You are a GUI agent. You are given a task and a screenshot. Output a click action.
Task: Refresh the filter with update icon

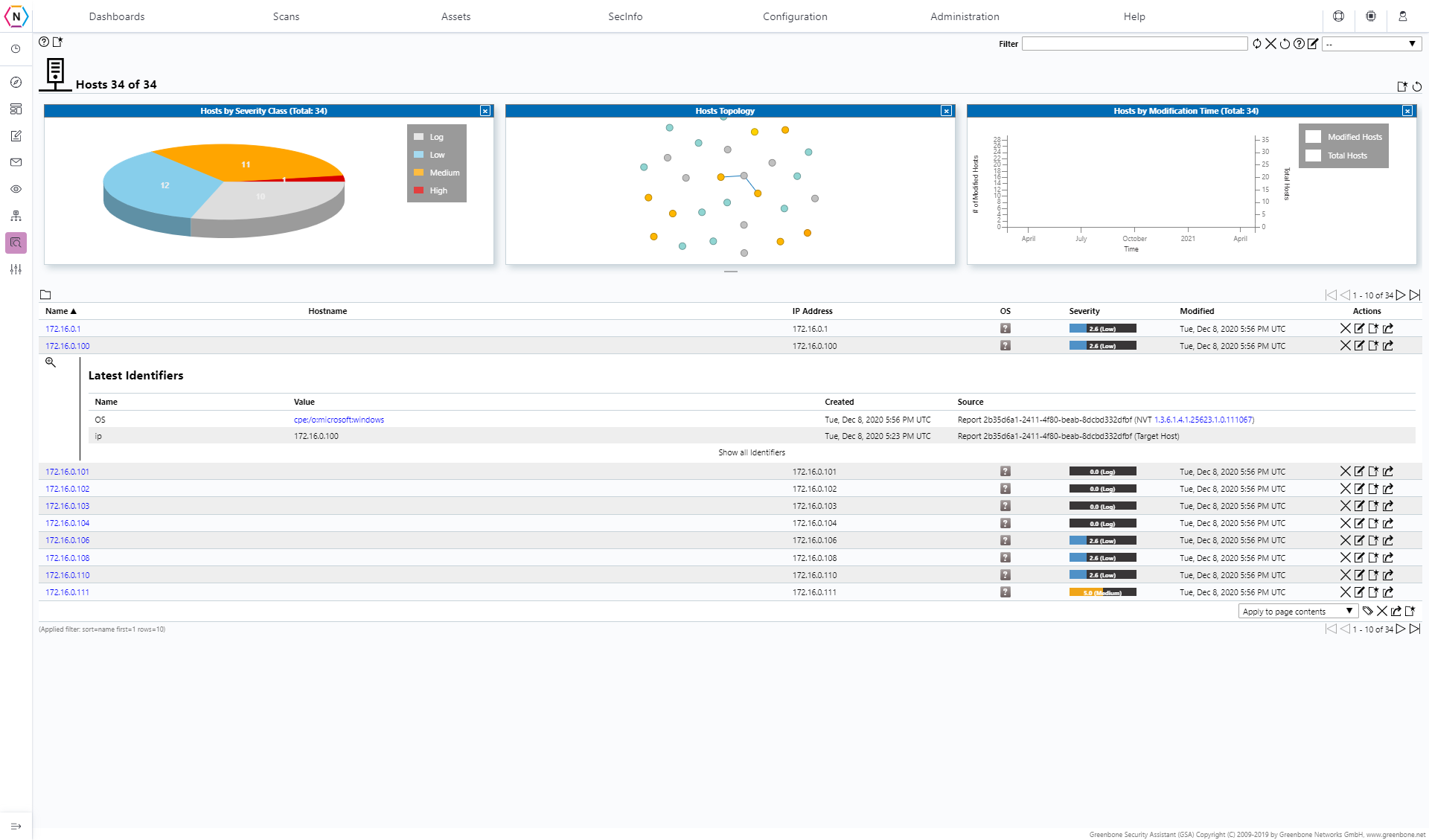pyautogui.click(x=1257, y=44)
